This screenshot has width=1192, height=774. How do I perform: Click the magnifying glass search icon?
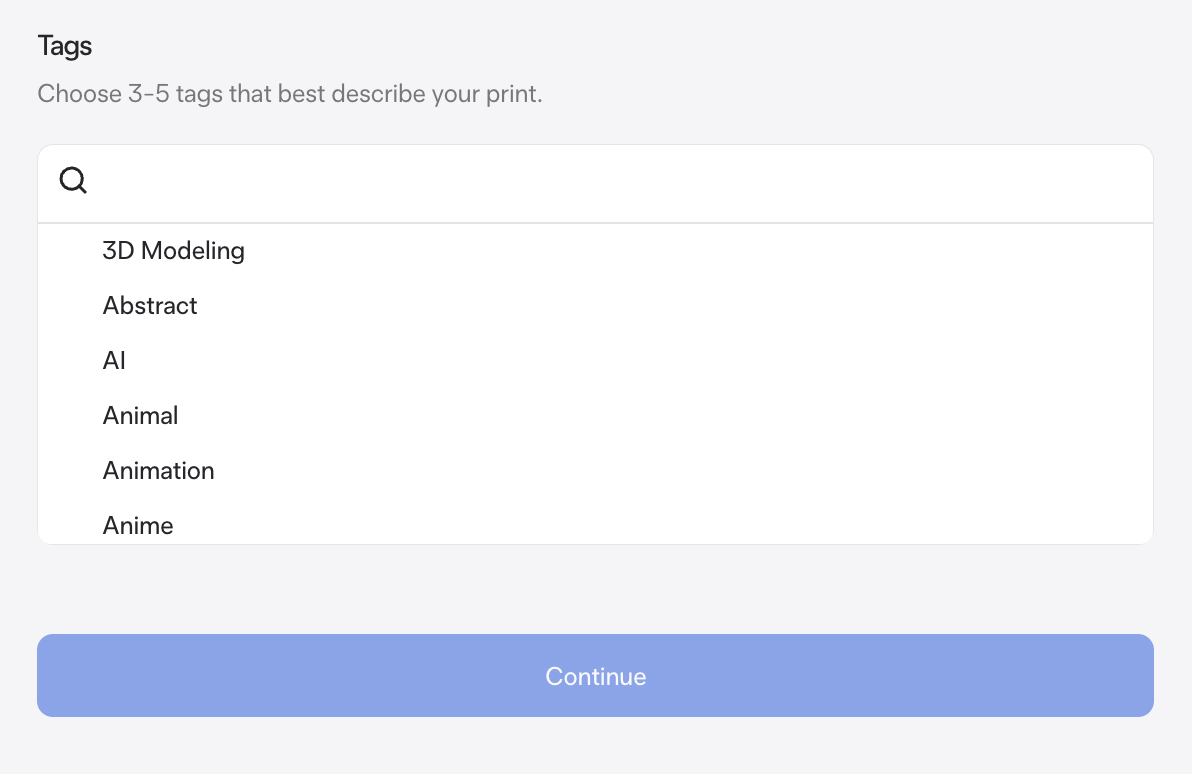73,181
